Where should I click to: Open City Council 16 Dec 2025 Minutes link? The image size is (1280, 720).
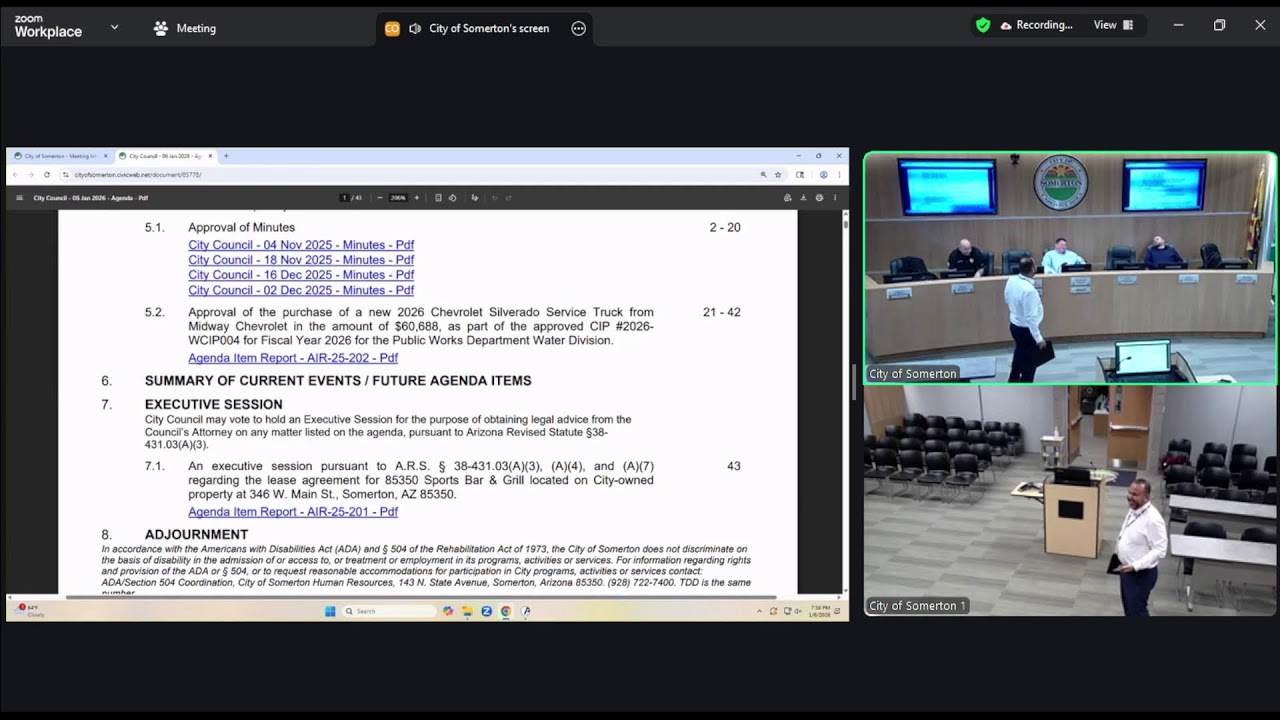point(301,275)
